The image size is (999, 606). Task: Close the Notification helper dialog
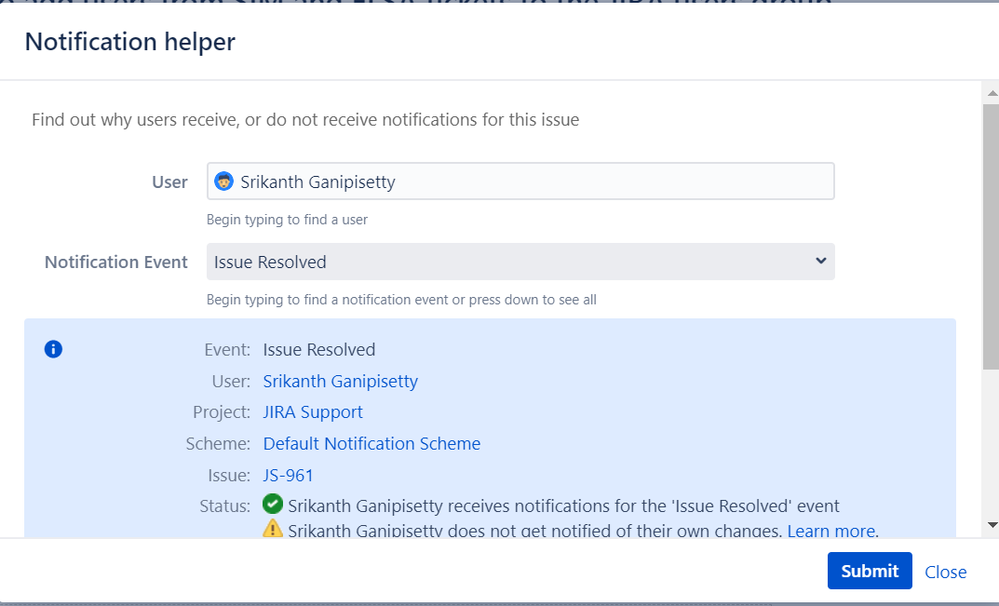945,572
